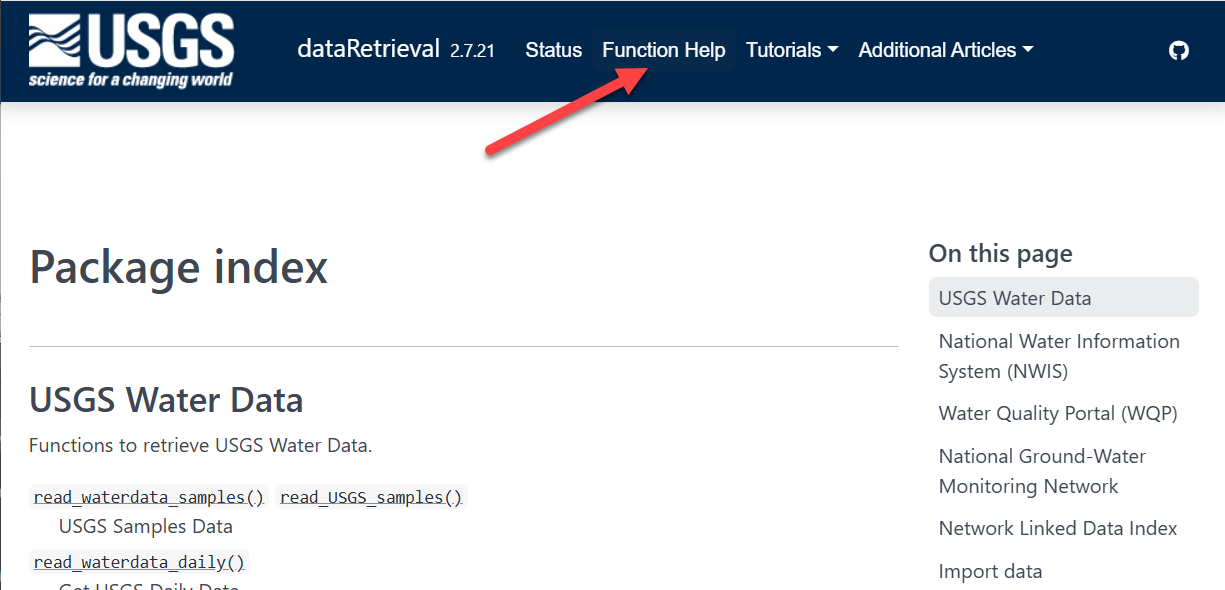Screen dimensions: 1225x590
Task: Select Function Help in the navbar
Action: [x=663, y=50]
